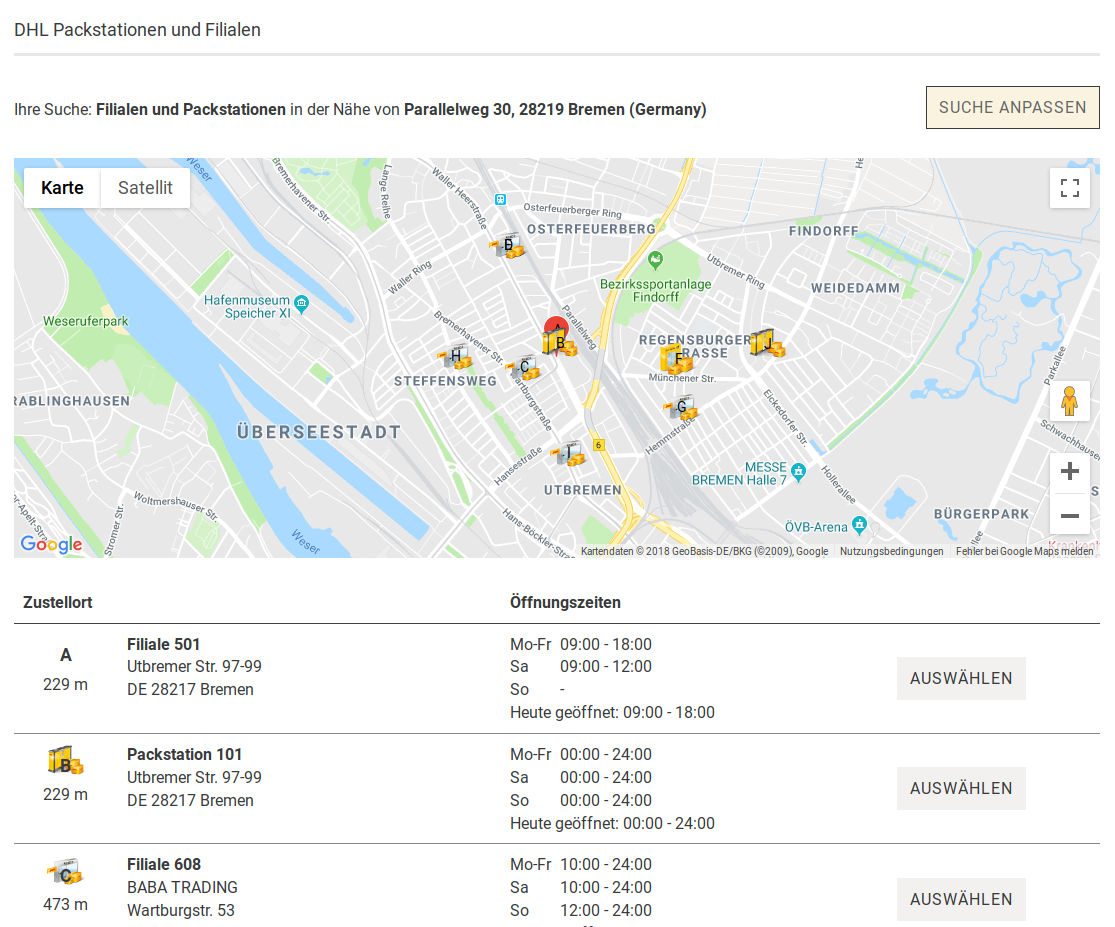
Task: Click map marker D near Waller Heerstraße
Action: pos(509,246)
